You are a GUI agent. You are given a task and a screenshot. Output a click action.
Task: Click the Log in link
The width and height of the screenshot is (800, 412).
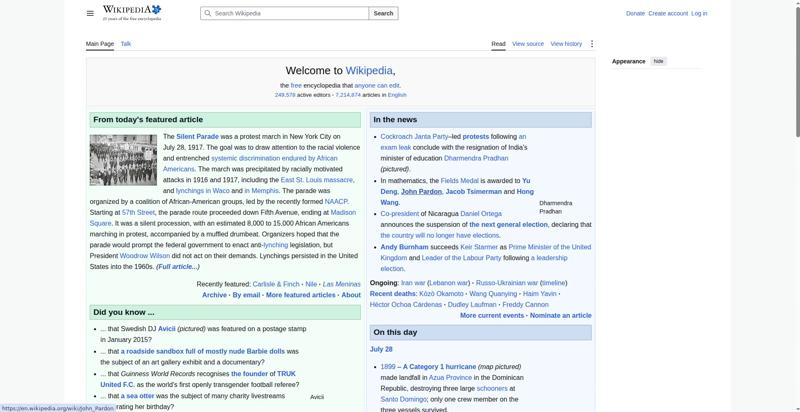(699, 13)
